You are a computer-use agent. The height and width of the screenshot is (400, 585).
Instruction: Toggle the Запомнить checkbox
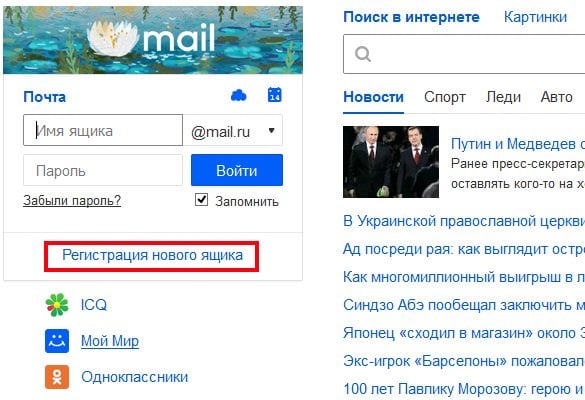[x=201, y=200]
